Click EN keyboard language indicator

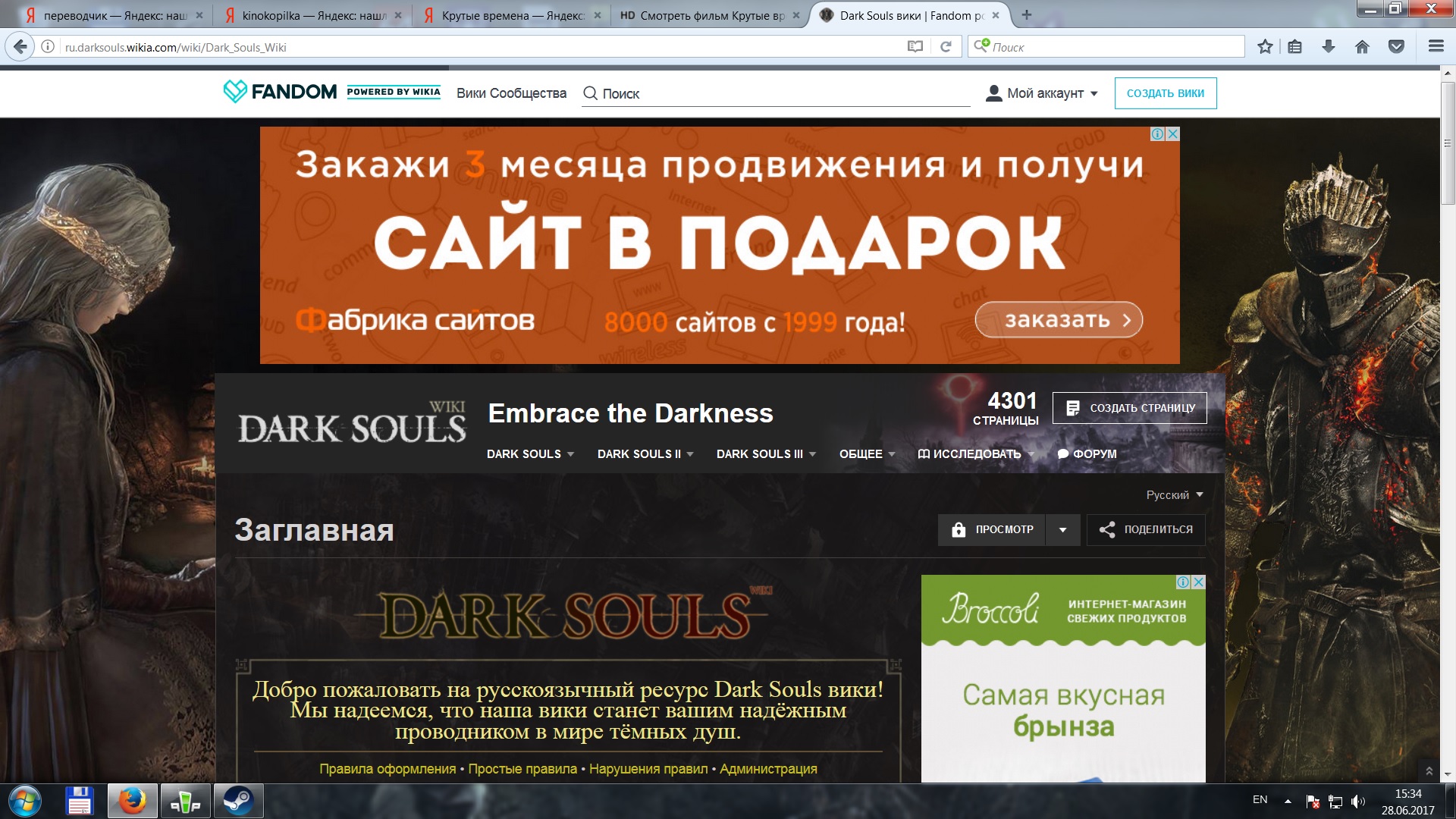[1260, 800]
